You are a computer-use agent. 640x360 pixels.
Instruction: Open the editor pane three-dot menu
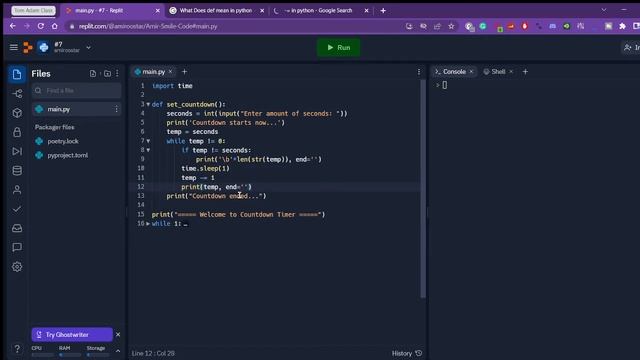coord(419,72)
